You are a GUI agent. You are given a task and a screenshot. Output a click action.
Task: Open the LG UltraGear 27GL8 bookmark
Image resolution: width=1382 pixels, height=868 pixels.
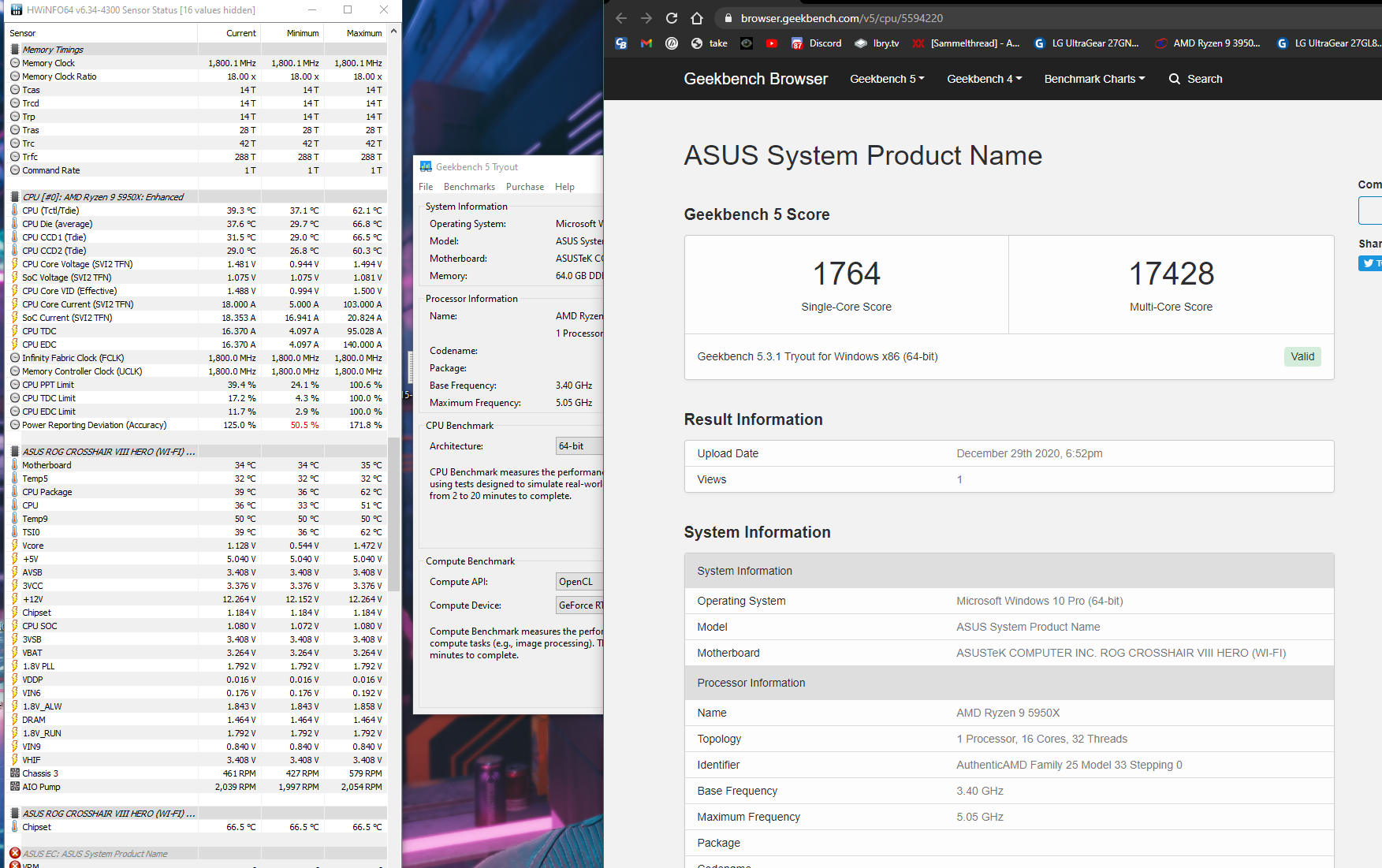click(x=1328, y=43)
